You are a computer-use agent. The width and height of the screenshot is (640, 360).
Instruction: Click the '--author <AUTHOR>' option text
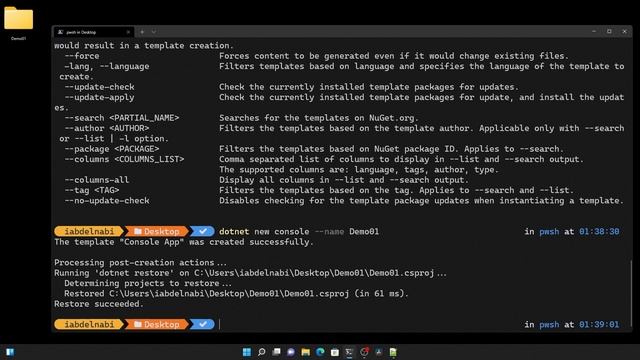[107, 128]
